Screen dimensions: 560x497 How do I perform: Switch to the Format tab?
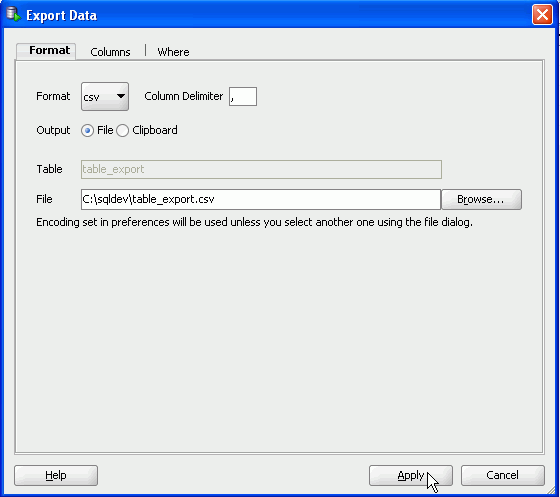(46, 51)
